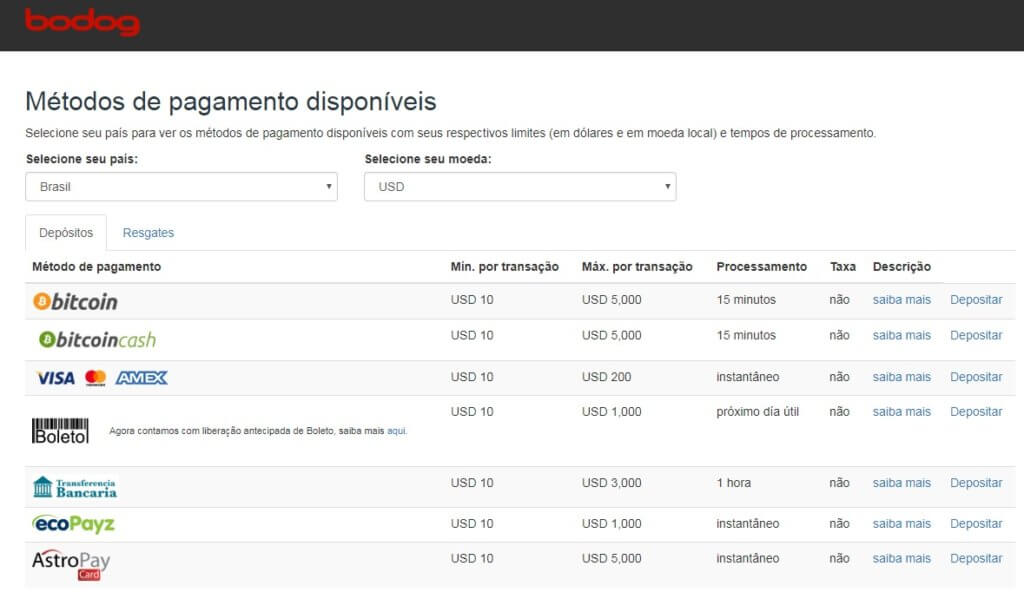
Task: Open saiba mais for Transferencia Bancaria
Action: (901, 483)
